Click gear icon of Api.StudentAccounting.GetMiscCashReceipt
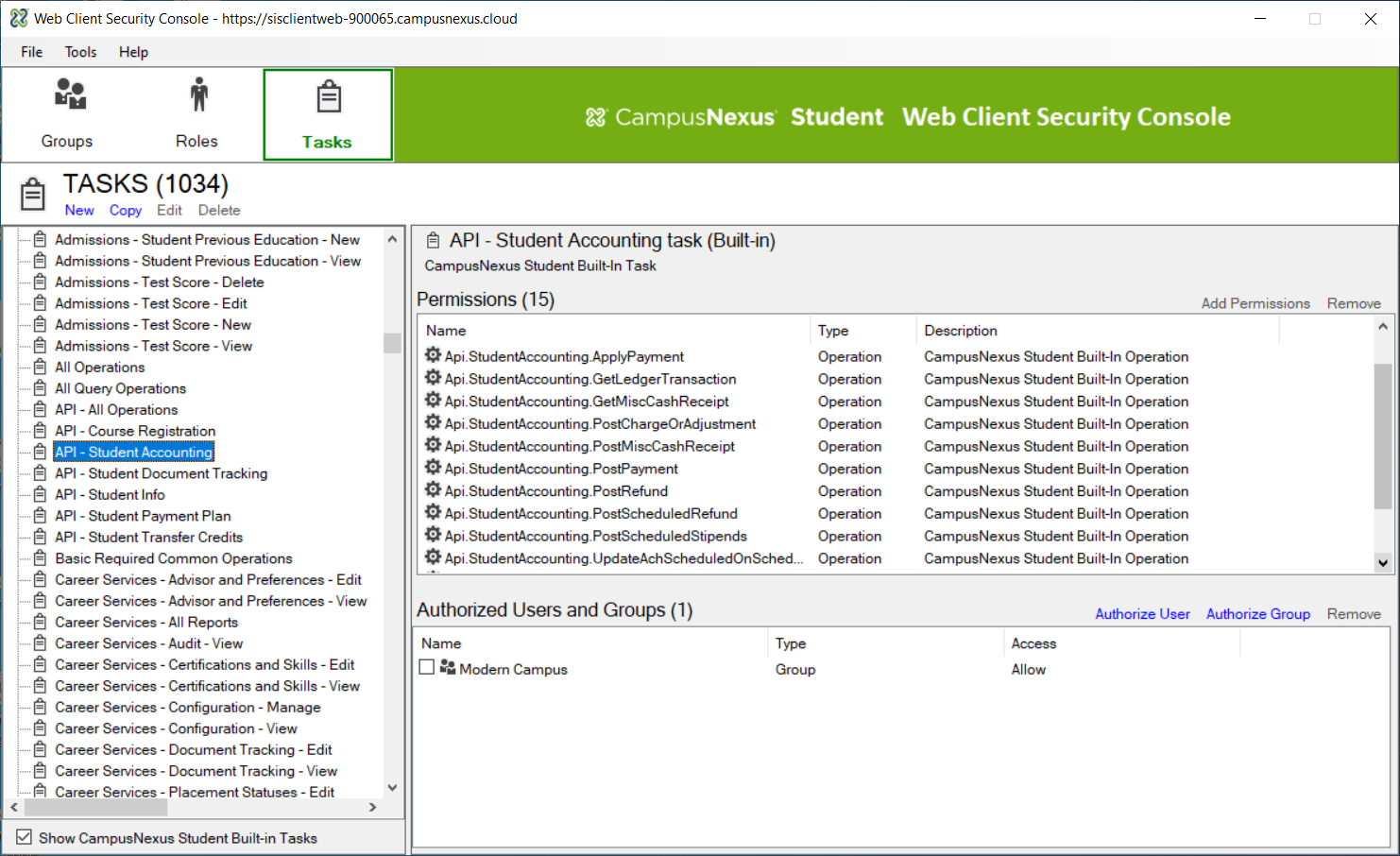 pyautogui.click(x=433, y=401)
